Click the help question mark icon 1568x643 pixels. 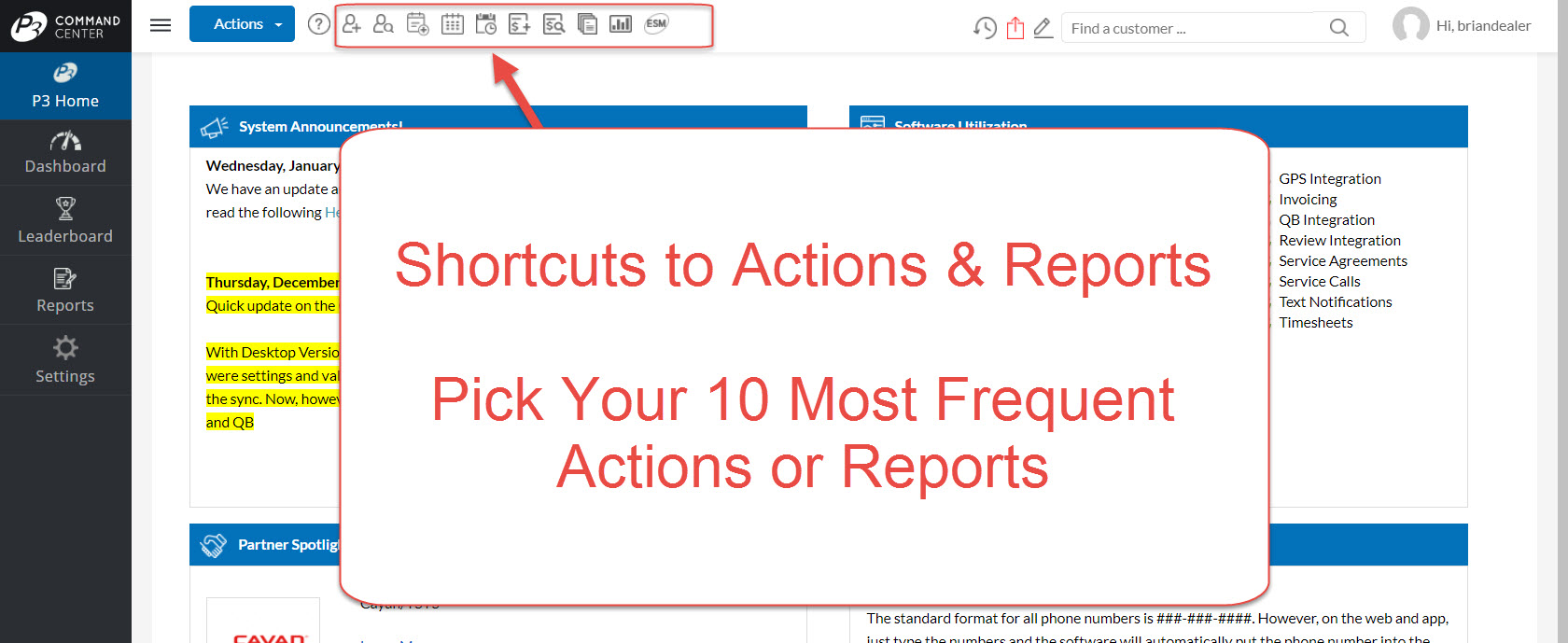tap(319, 24)
